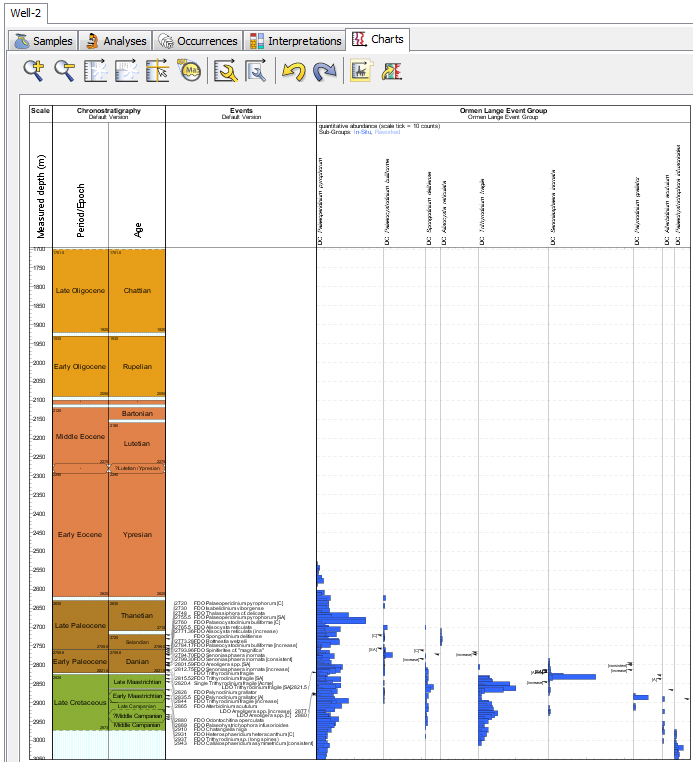The width and height of the screenshot is (693, 762).
Task: Toggle the Ma age scale icon
Action: (189, 70)
